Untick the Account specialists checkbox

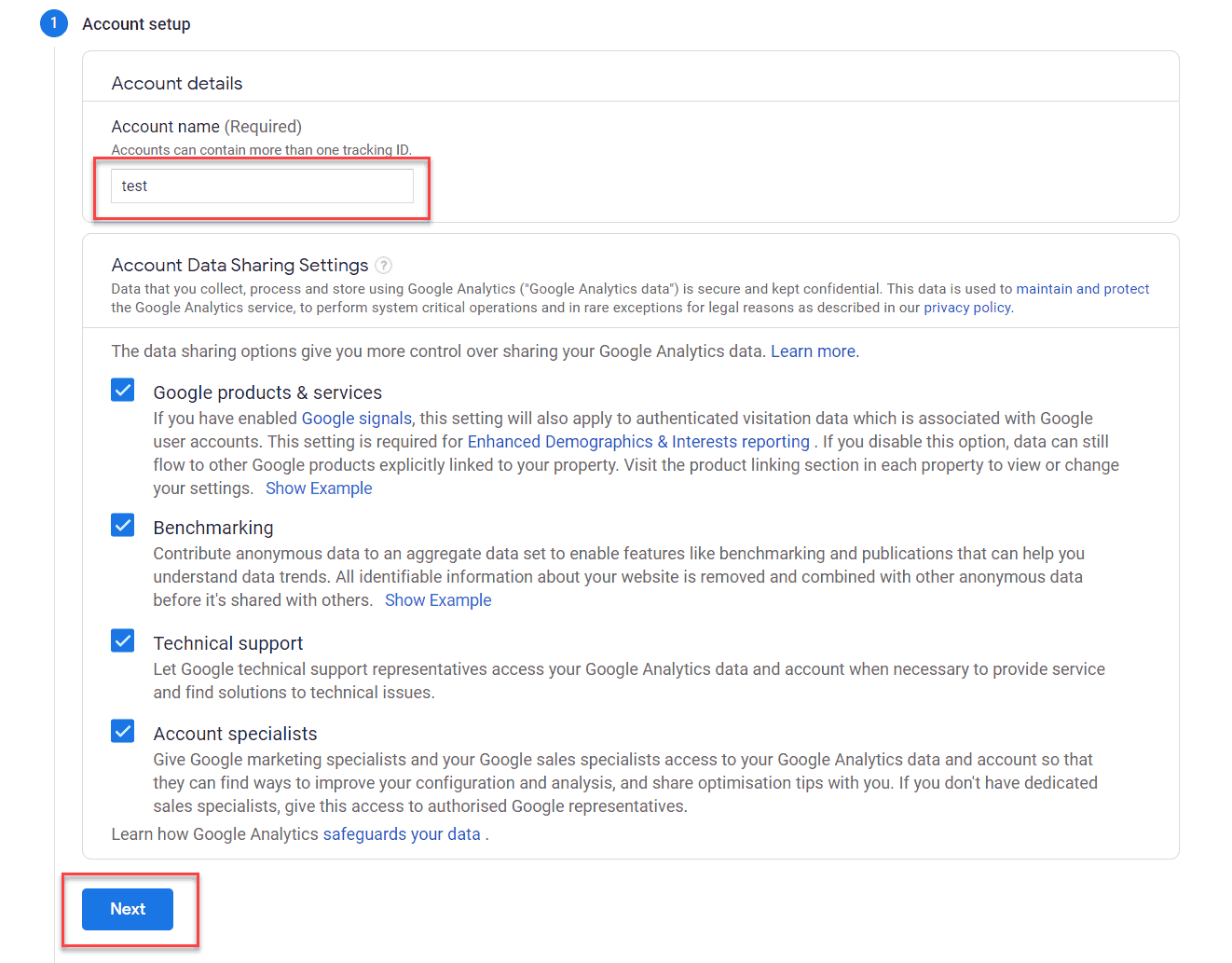(123, 731)
